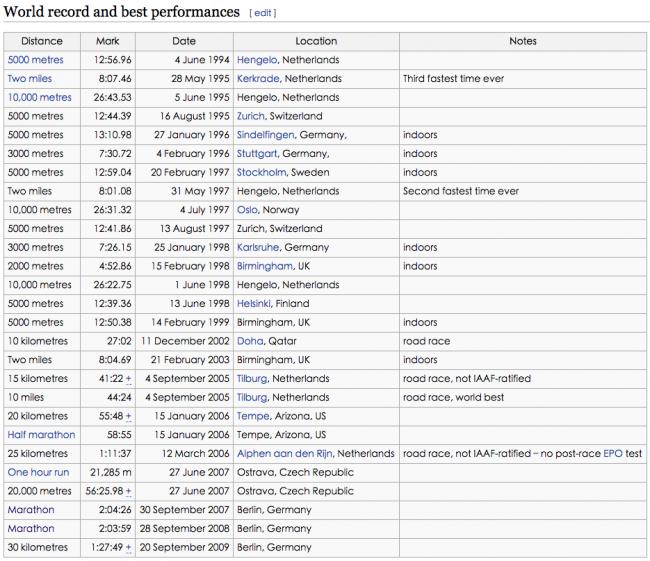Open the Birmingham link in 15 February 1998 row
The image size is (650, 561).
264,266
